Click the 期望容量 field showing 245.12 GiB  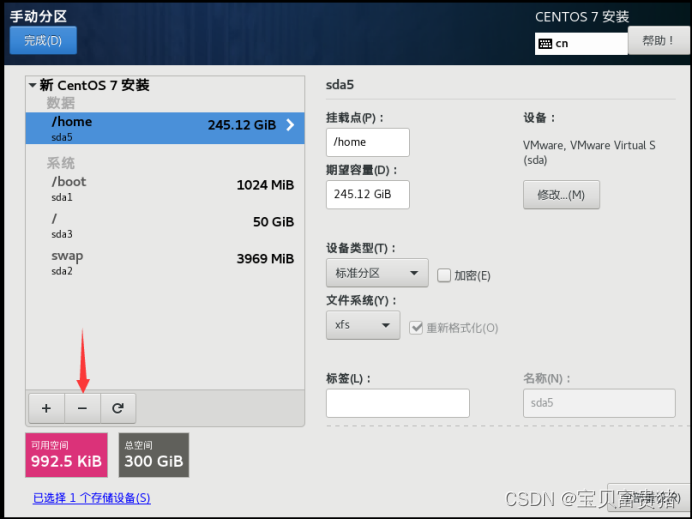click(368, 194)
